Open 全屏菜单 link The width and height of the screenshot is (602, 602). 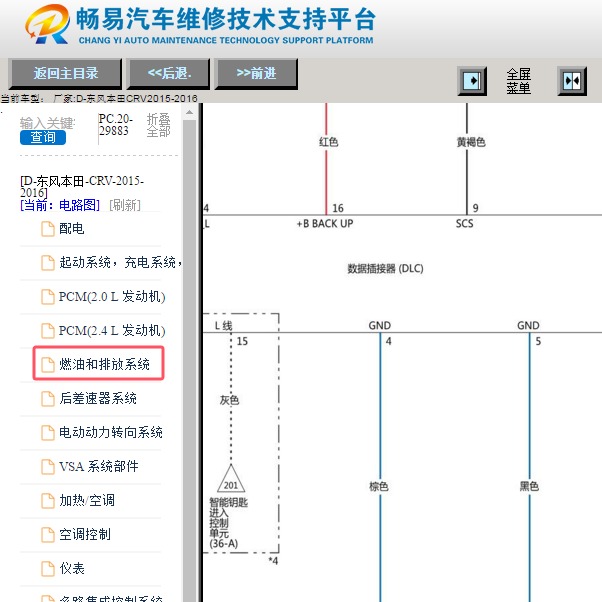[x=518, y=81]
